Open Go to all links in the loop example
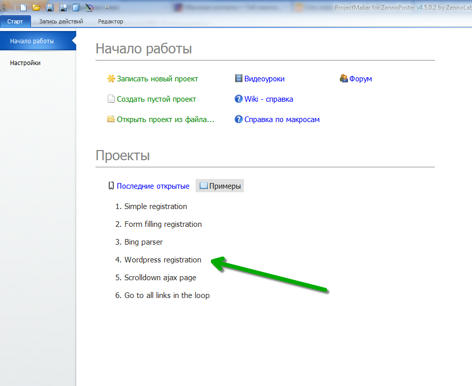This screenshot has height=386, width=472. 167,295
